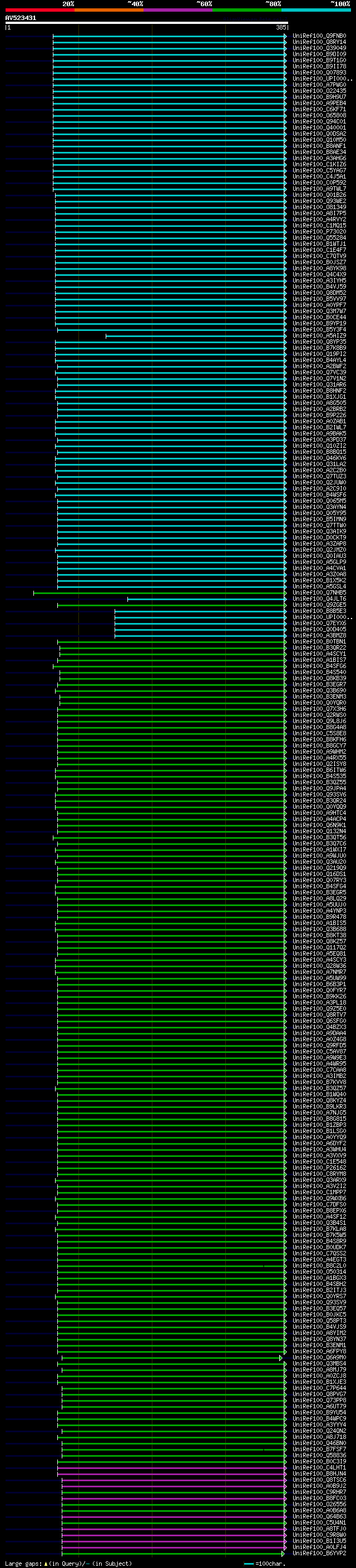Click the query end position 385
Screen dimensions: 356x1568
pos(281,28)
